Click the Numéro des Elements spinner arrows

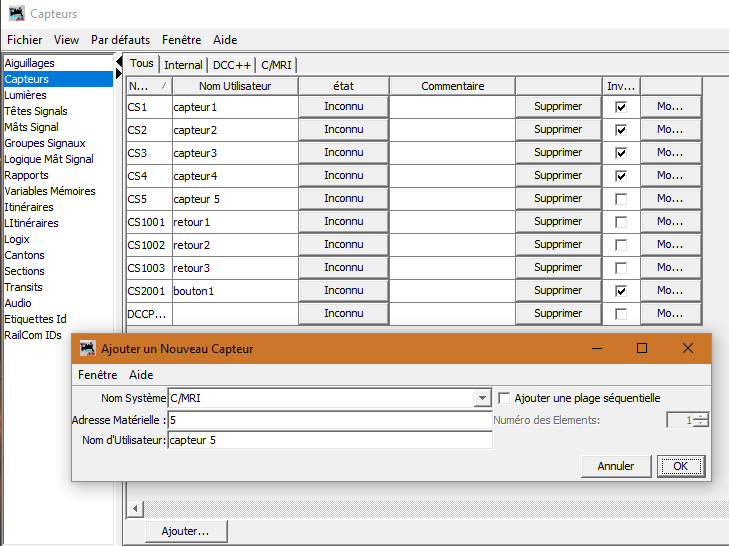(x=700, y=420)
